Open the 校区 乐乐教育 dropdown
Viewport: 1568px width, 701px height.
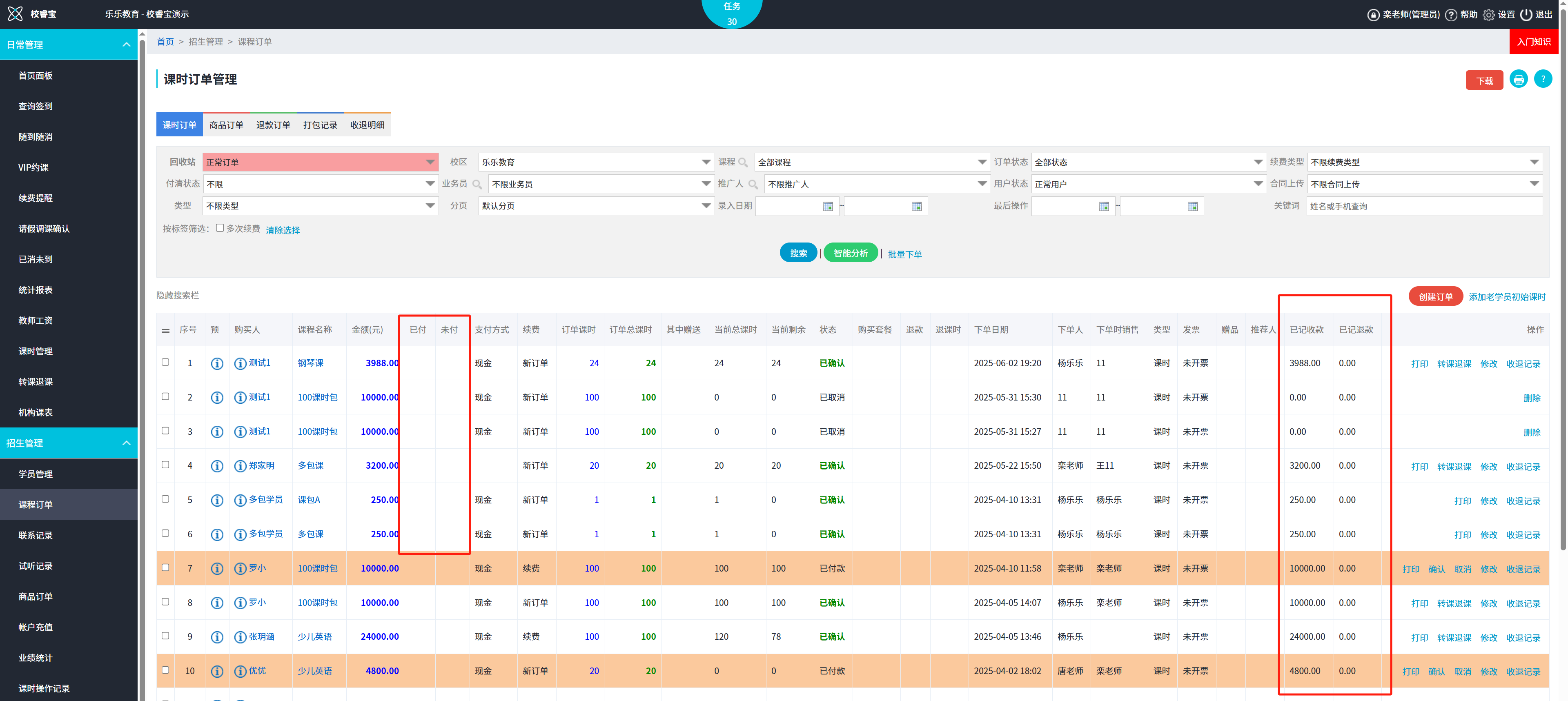tap(596, 162)
